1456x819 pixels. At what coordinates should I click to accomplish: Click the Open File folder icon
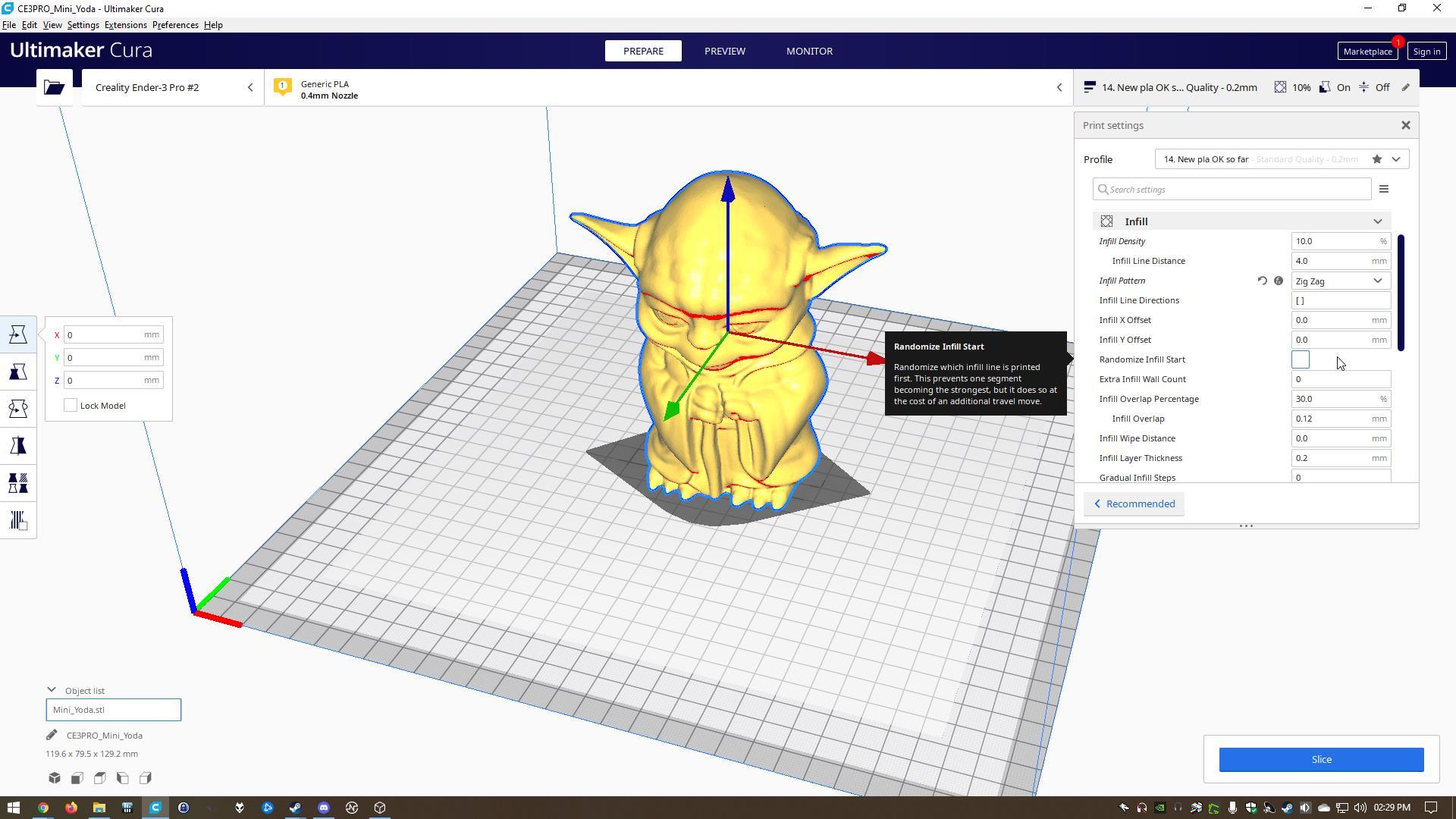coord(54,87)
